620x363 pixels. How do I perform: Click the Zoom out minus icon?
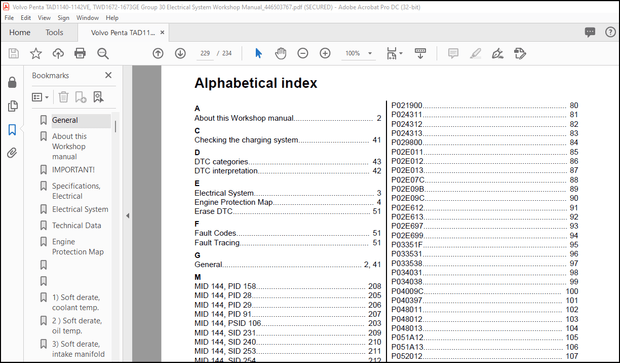(302, 53)
